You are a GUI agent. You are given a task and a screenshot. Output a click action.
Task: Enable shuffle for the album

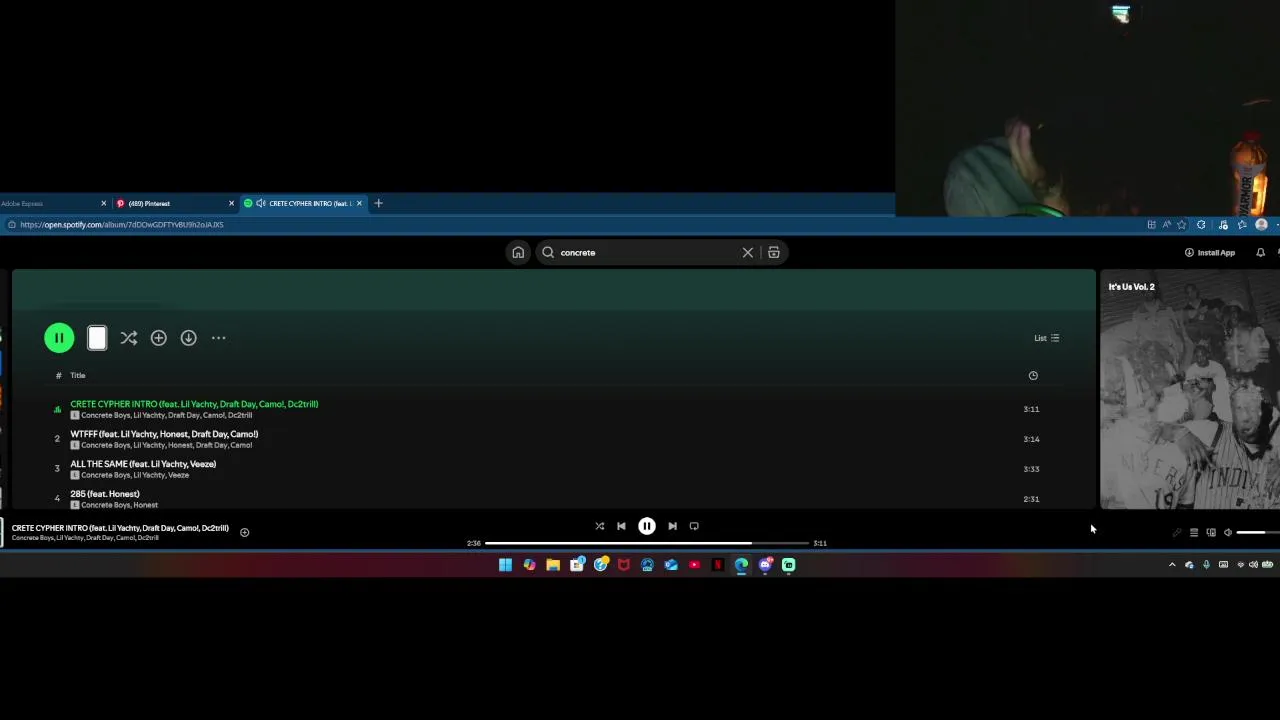click(x=128, y=338)
